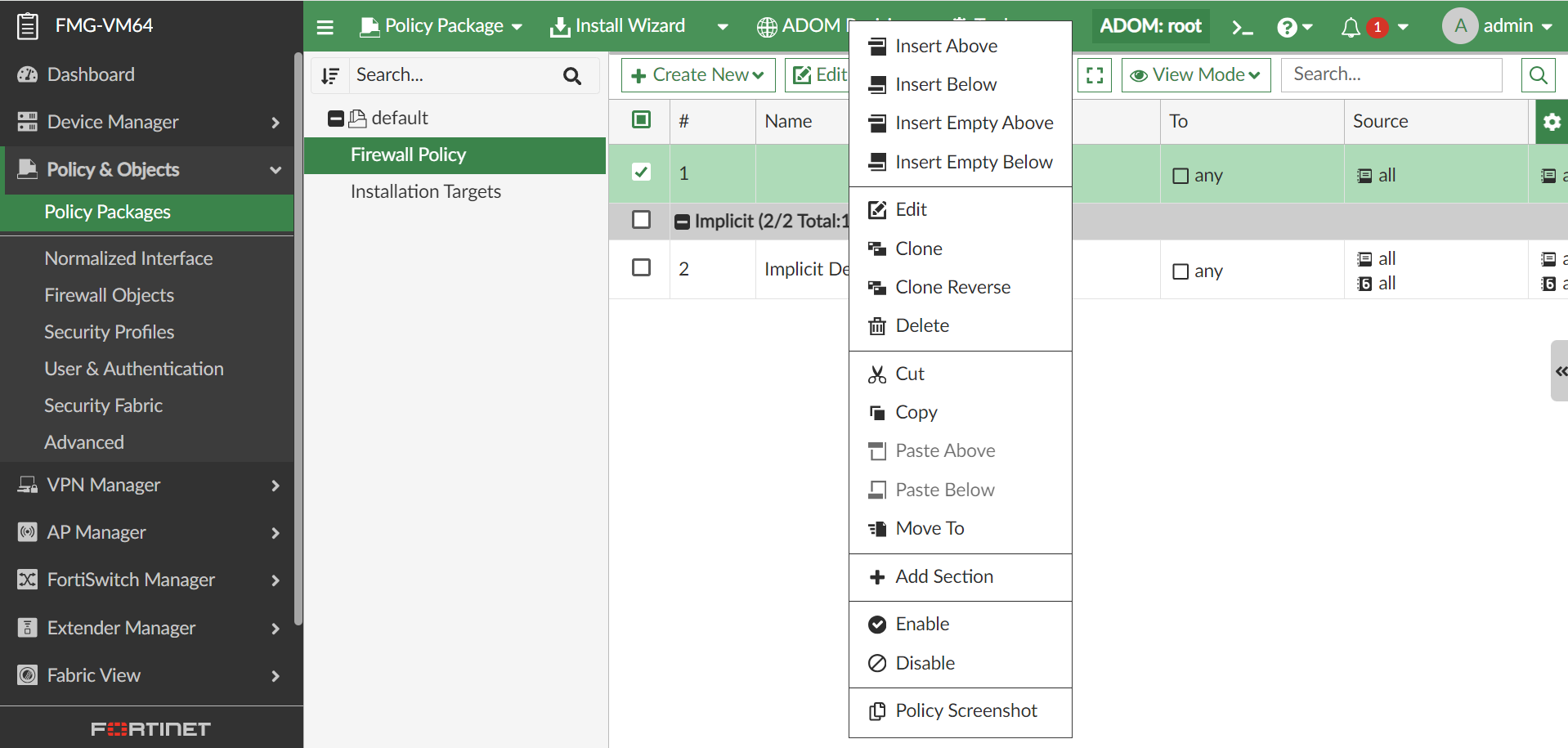Click the sort order icon in tree panel
Viewport: 1568px width, 748px height.
tap(330, 76)
